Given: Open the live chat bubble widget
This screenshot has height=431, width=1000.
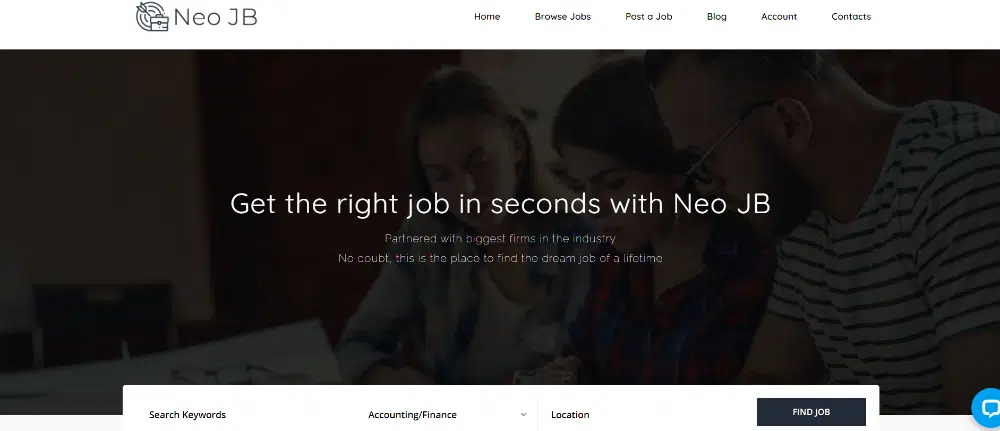Looking at the screenshot, I should pos(987,407).
